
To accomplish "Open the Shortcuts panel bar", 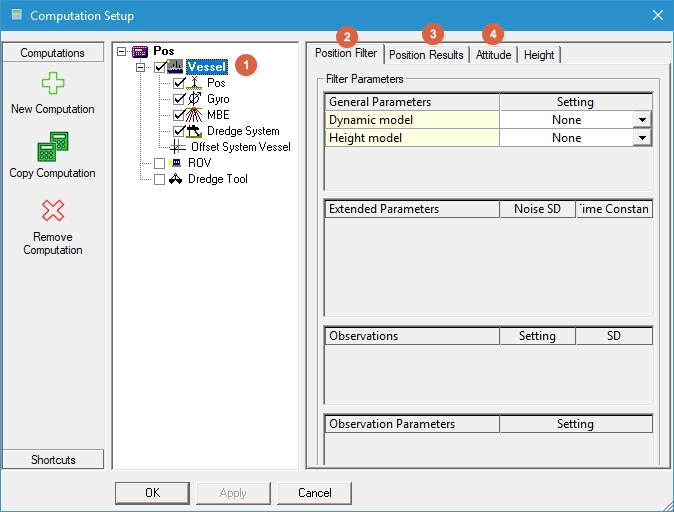I will tap(53, 459).
